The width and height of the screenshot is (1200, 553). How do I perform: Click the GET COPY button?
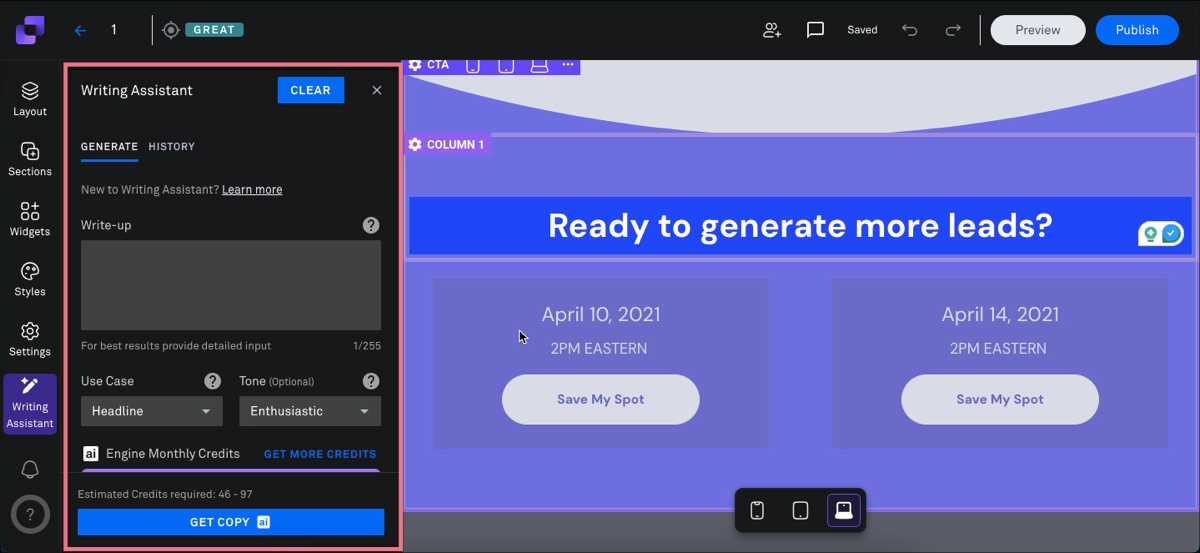pos(231,522)
